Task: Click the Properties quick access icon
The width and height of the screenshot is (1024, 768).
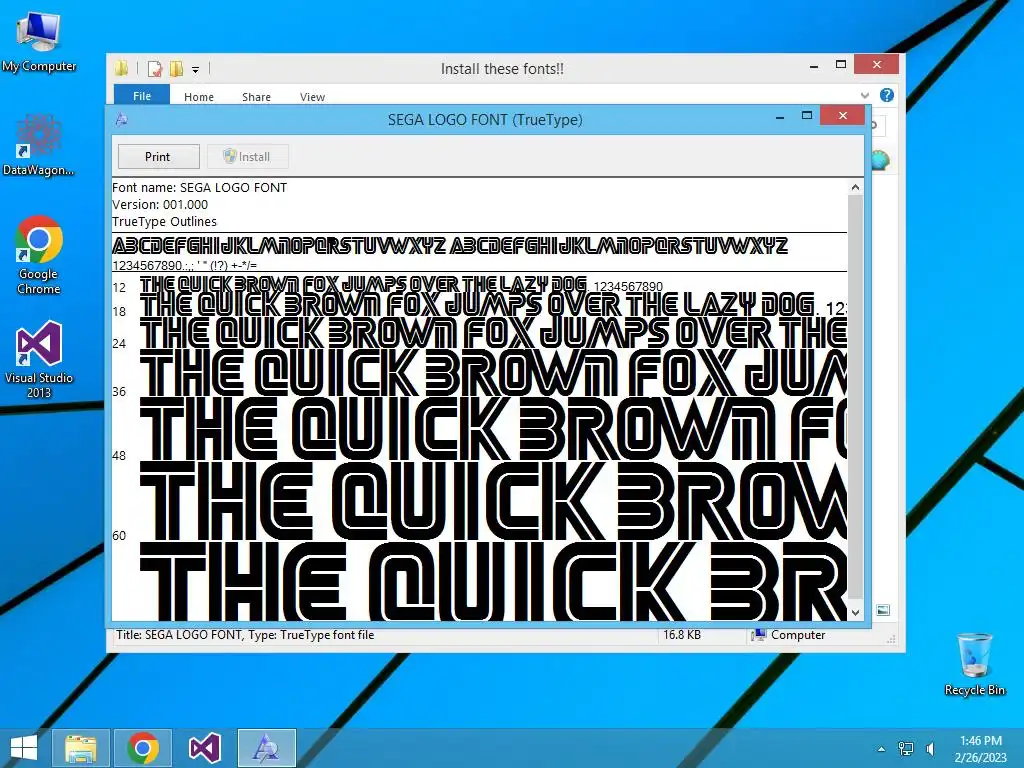Action: (155, 69)
